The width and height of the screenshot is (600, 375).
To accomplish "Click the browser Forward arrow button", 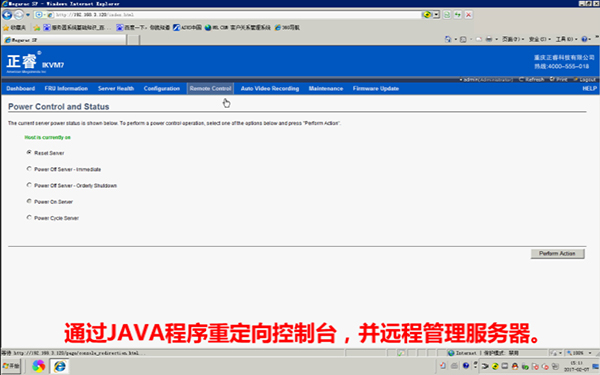I will pyautogui.click(x=18, y=15).
